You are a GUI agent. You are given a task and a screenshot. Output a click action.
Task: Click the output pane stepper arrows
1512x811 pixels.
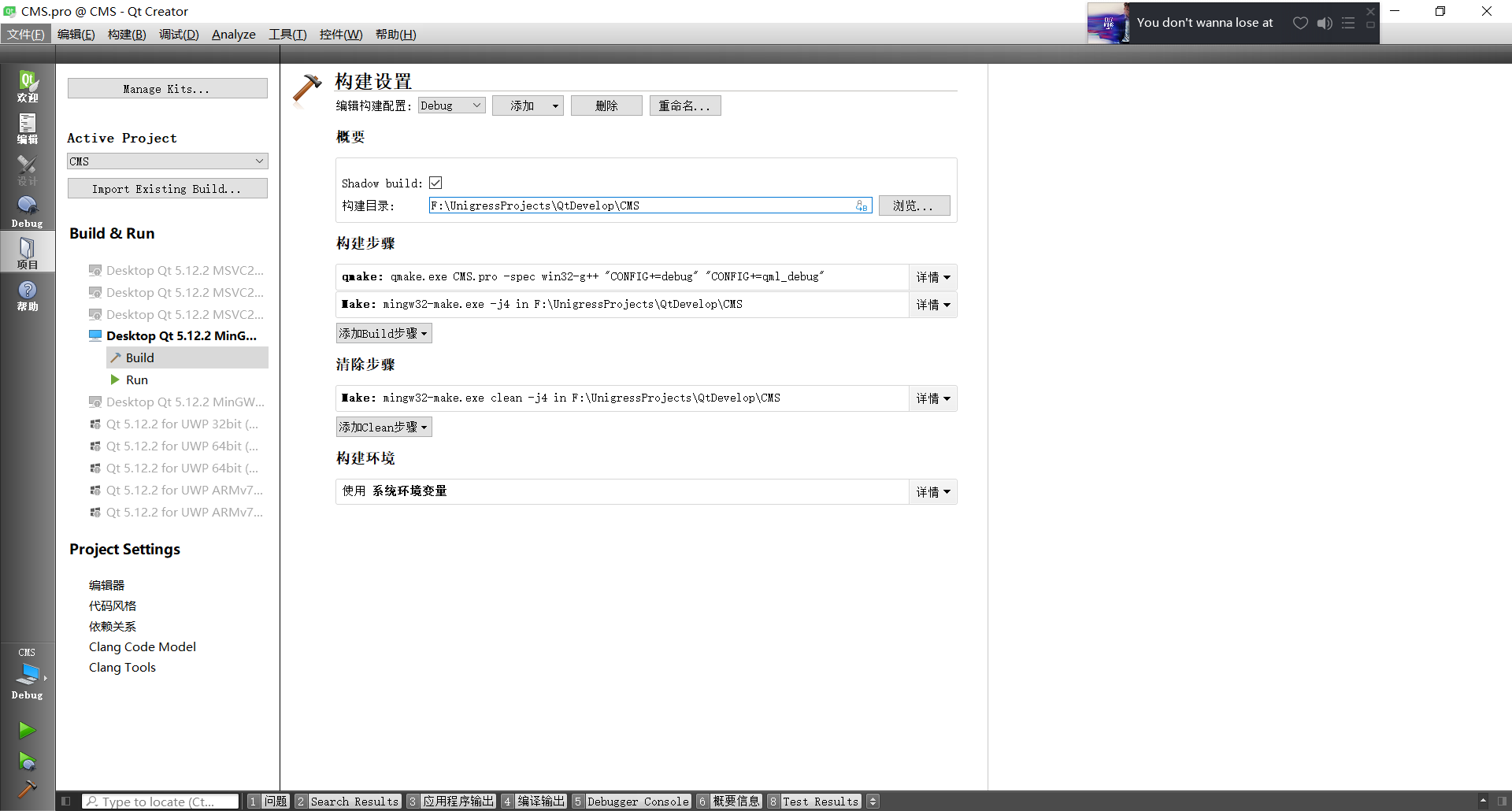873,801
